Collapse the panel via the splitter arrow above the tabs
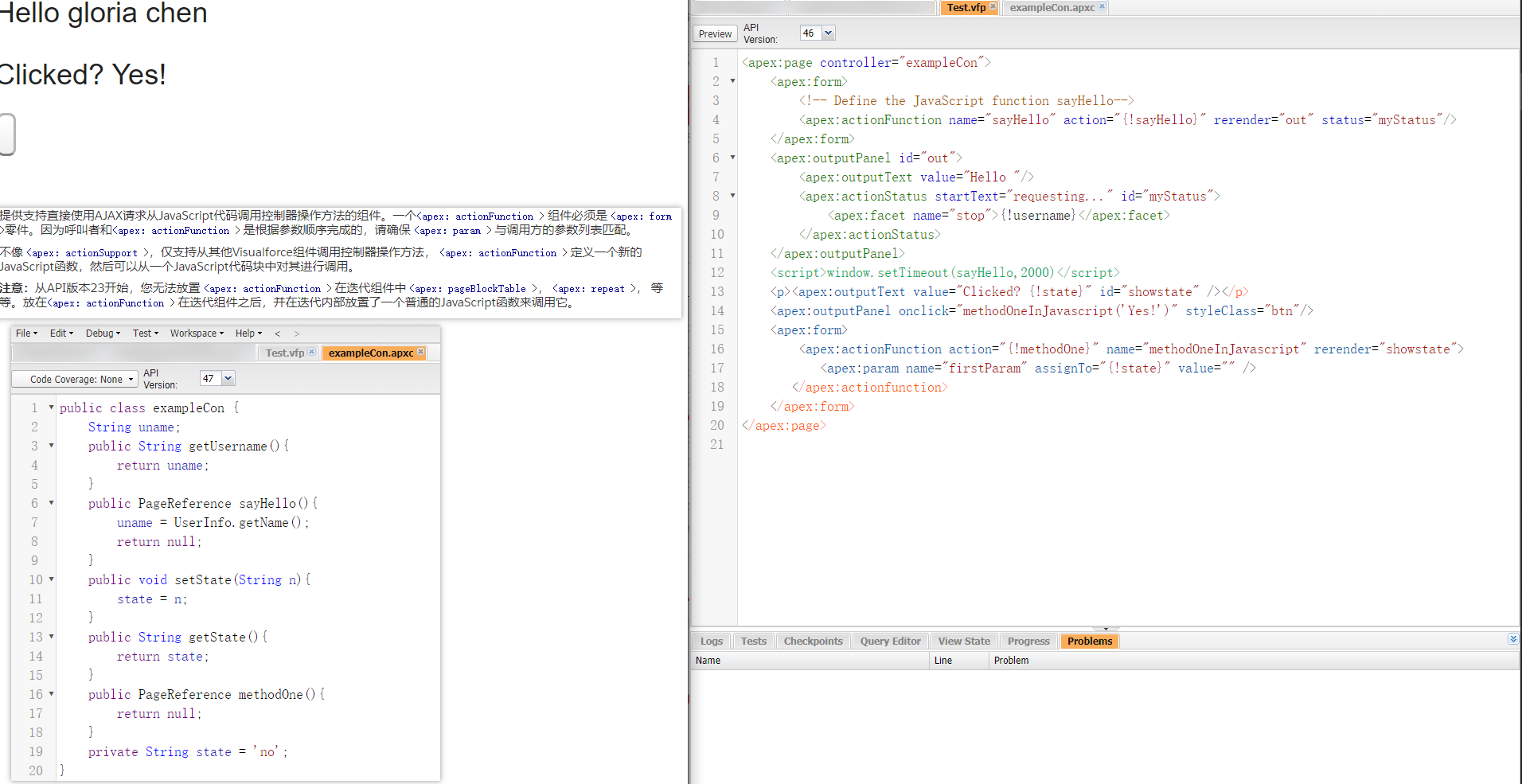The image size is (1522, 784). coord(1106,629)
